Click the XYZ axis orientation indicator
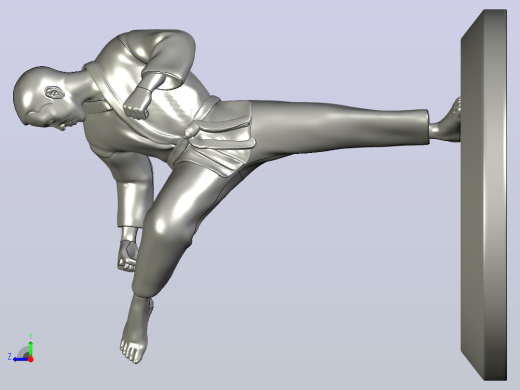 click(21, 348)
